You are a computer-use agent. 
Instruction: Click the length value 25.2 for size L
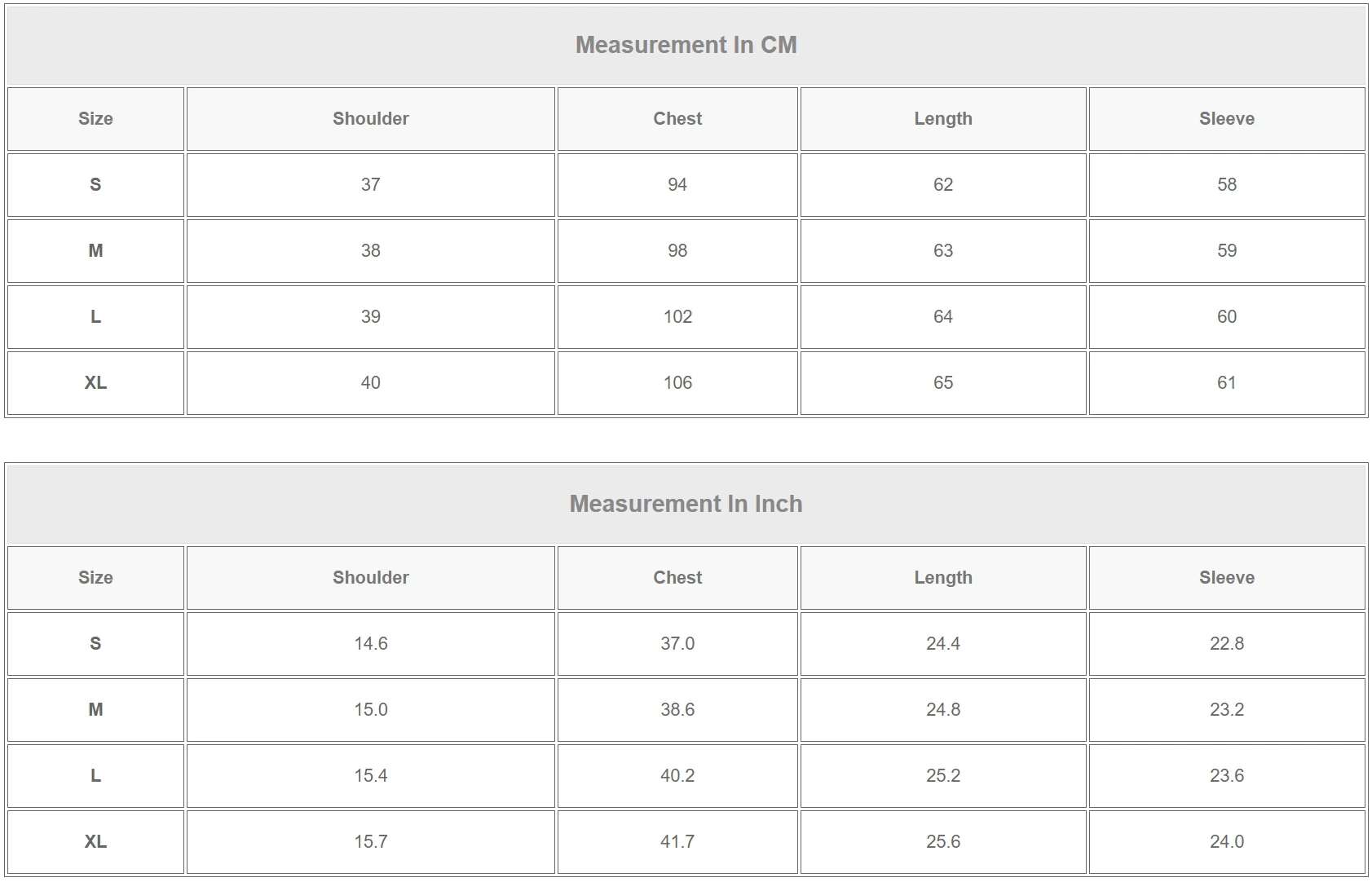point(942,776)
